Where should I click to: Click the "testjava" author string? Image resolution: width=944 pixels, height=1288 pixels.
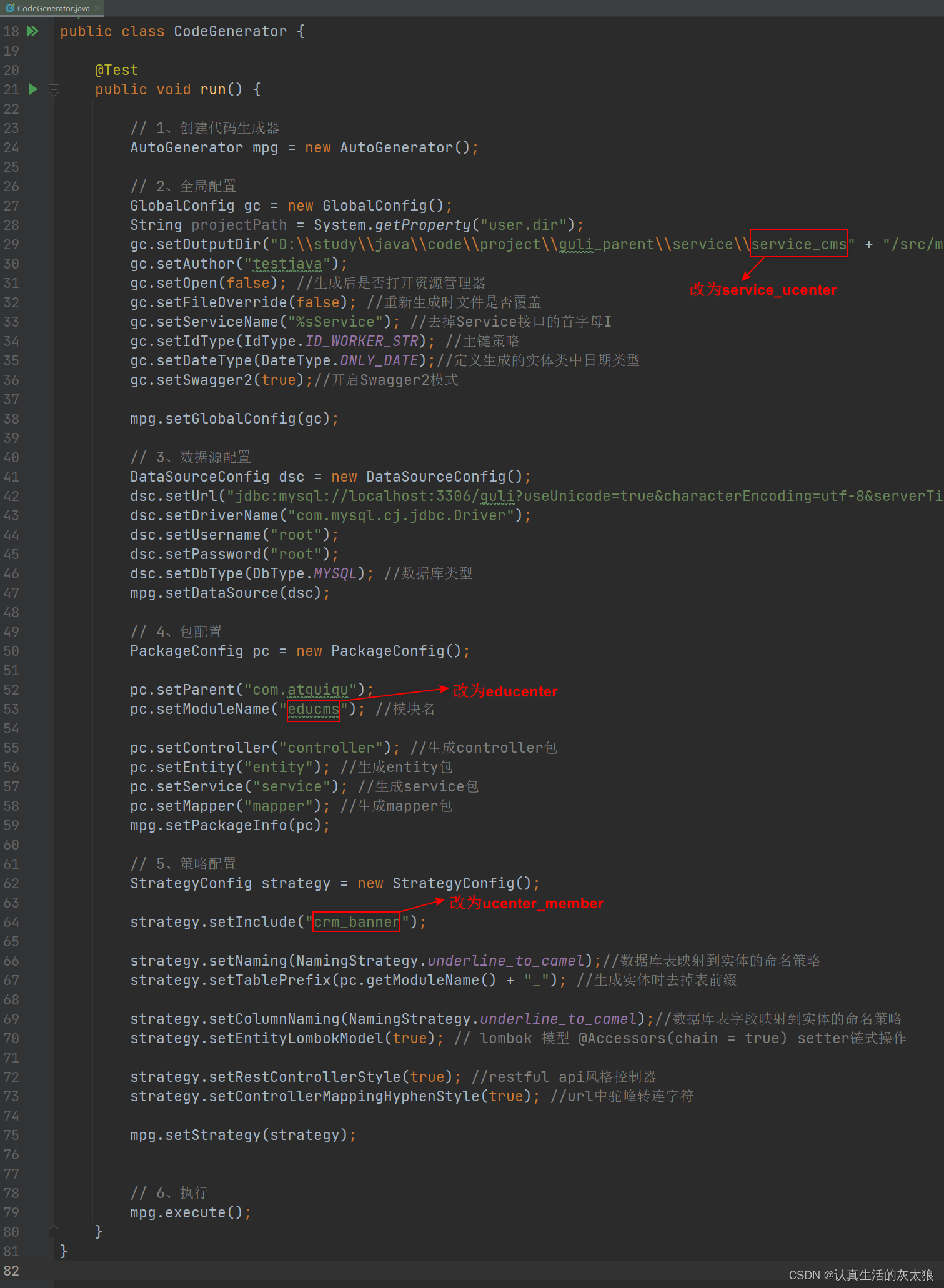click(x=287, y=264)
